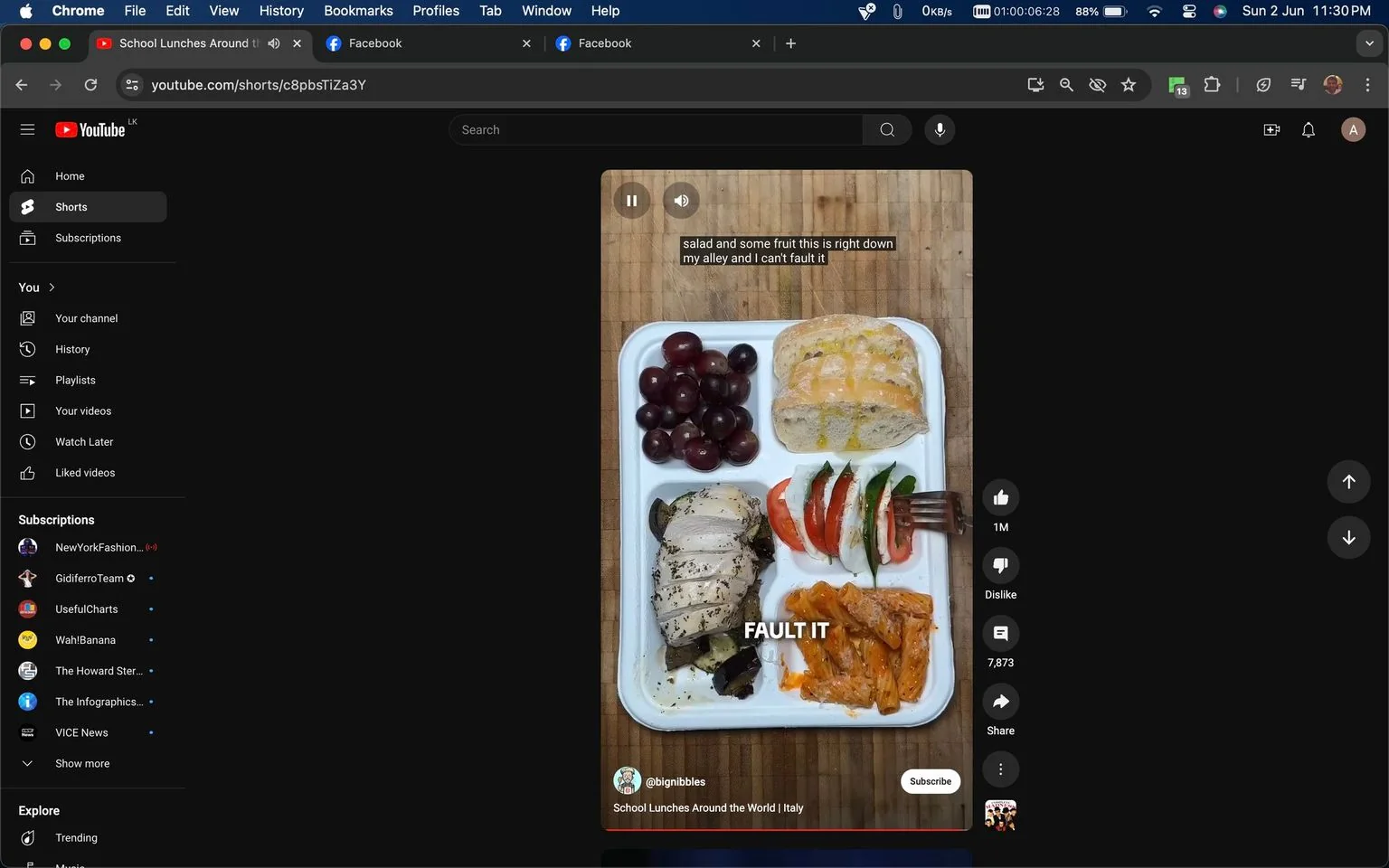The height and width of the screenshot is (868, 1389).
Task: Open watch History
Action: pyautogui.click(x=88, y=349)
